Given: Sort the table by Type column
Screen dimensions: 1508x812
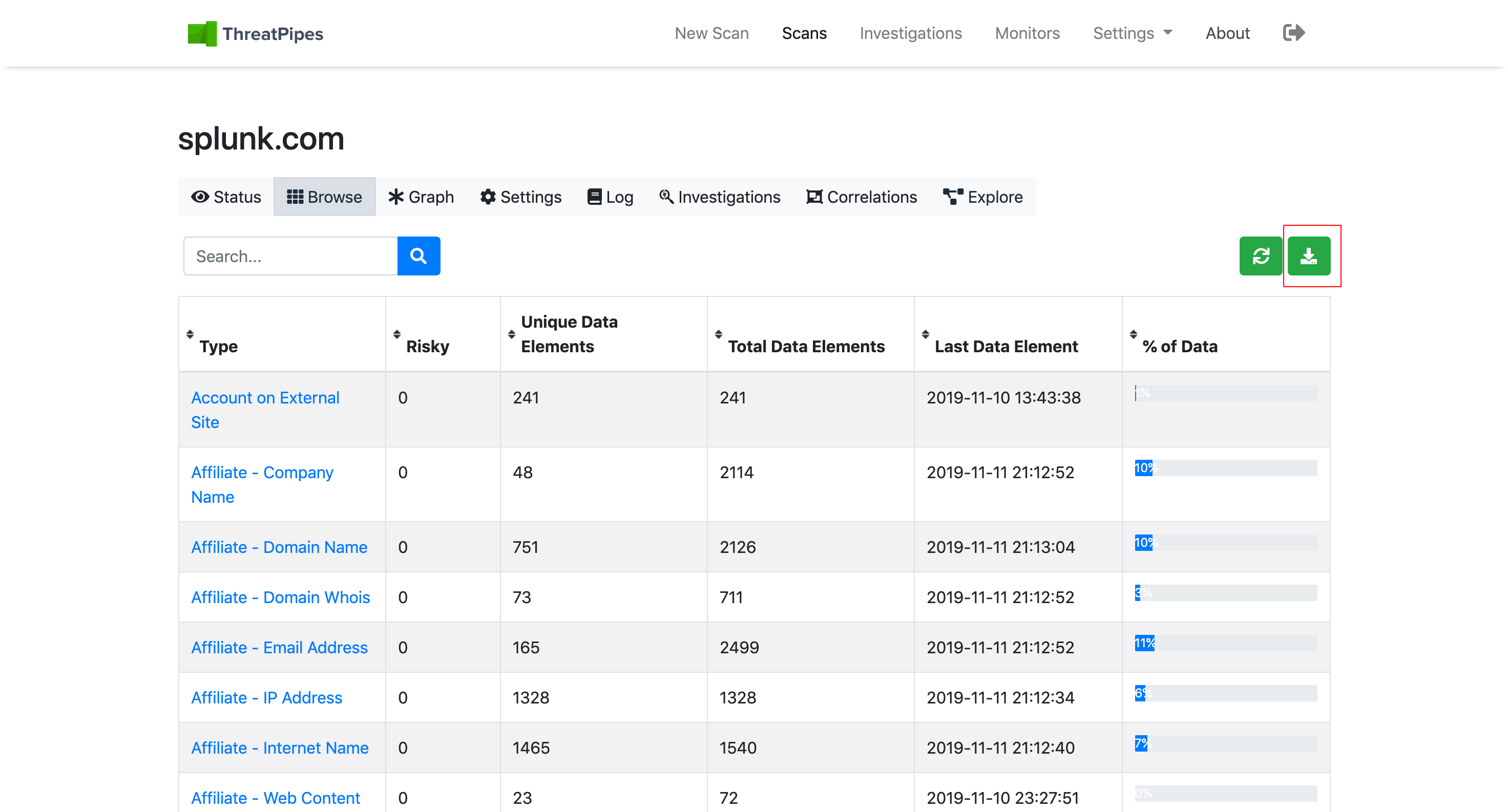Looking at the screenshot, I should point(190,333).
